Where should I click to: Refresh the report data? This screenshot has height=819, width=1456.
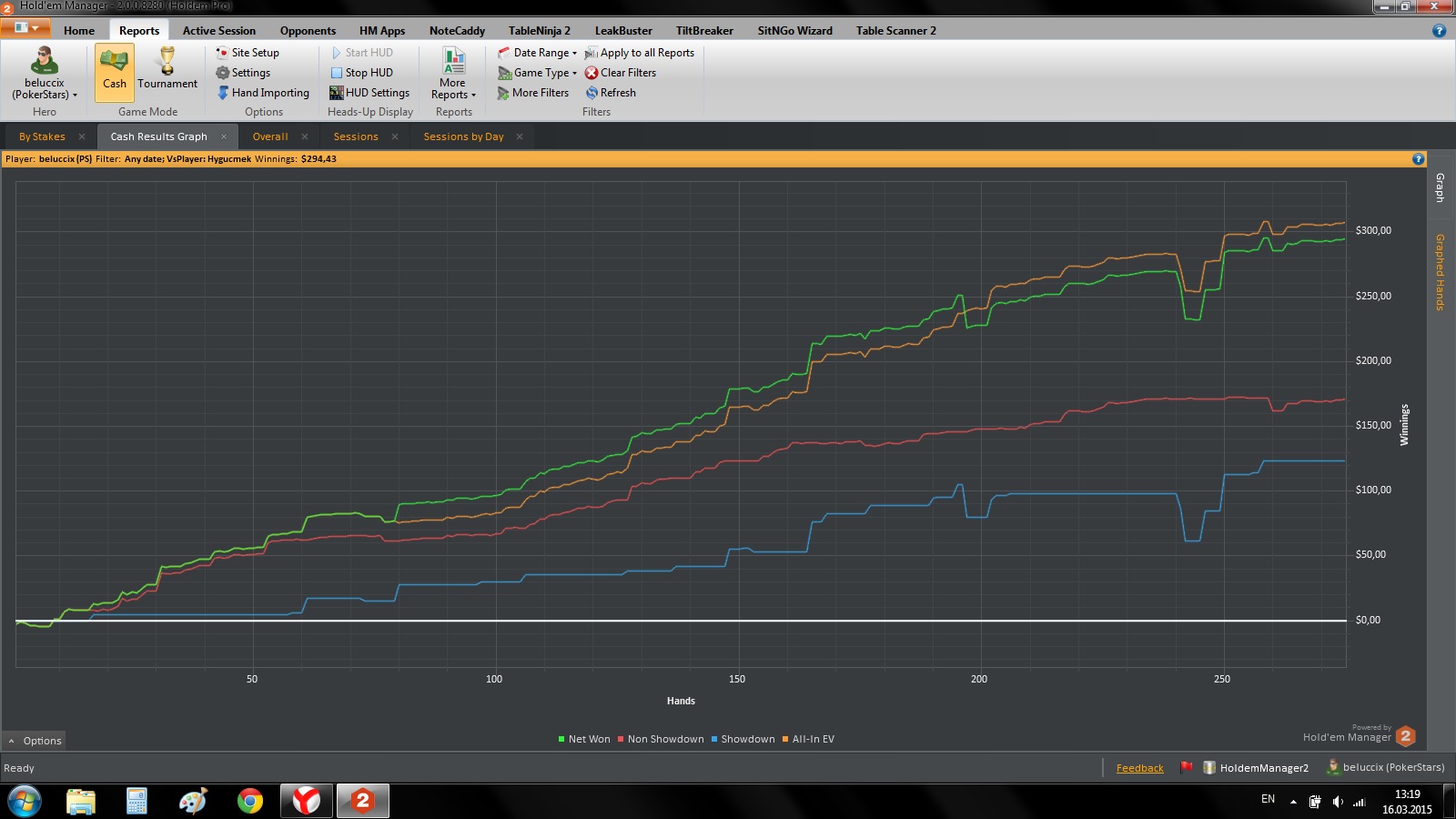click(x=611, y=93)
